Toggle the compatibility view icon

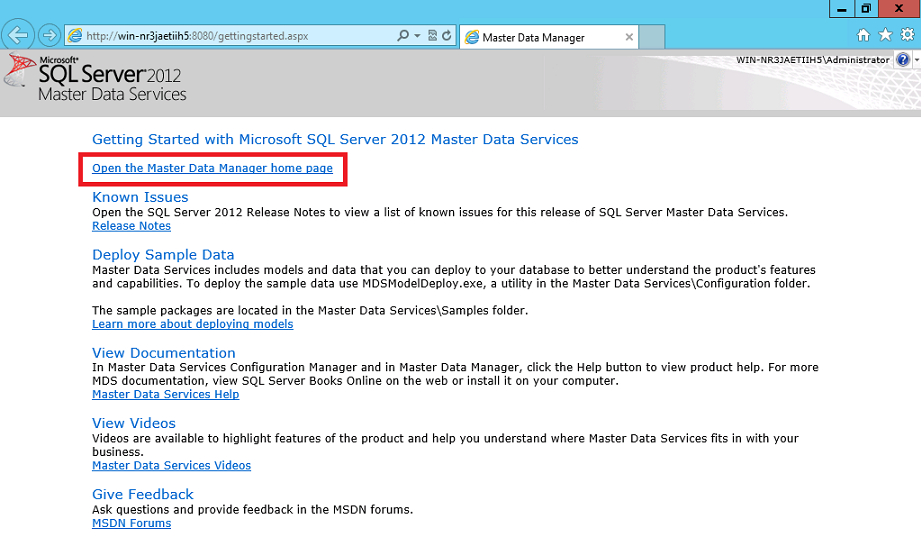[432, 36]
